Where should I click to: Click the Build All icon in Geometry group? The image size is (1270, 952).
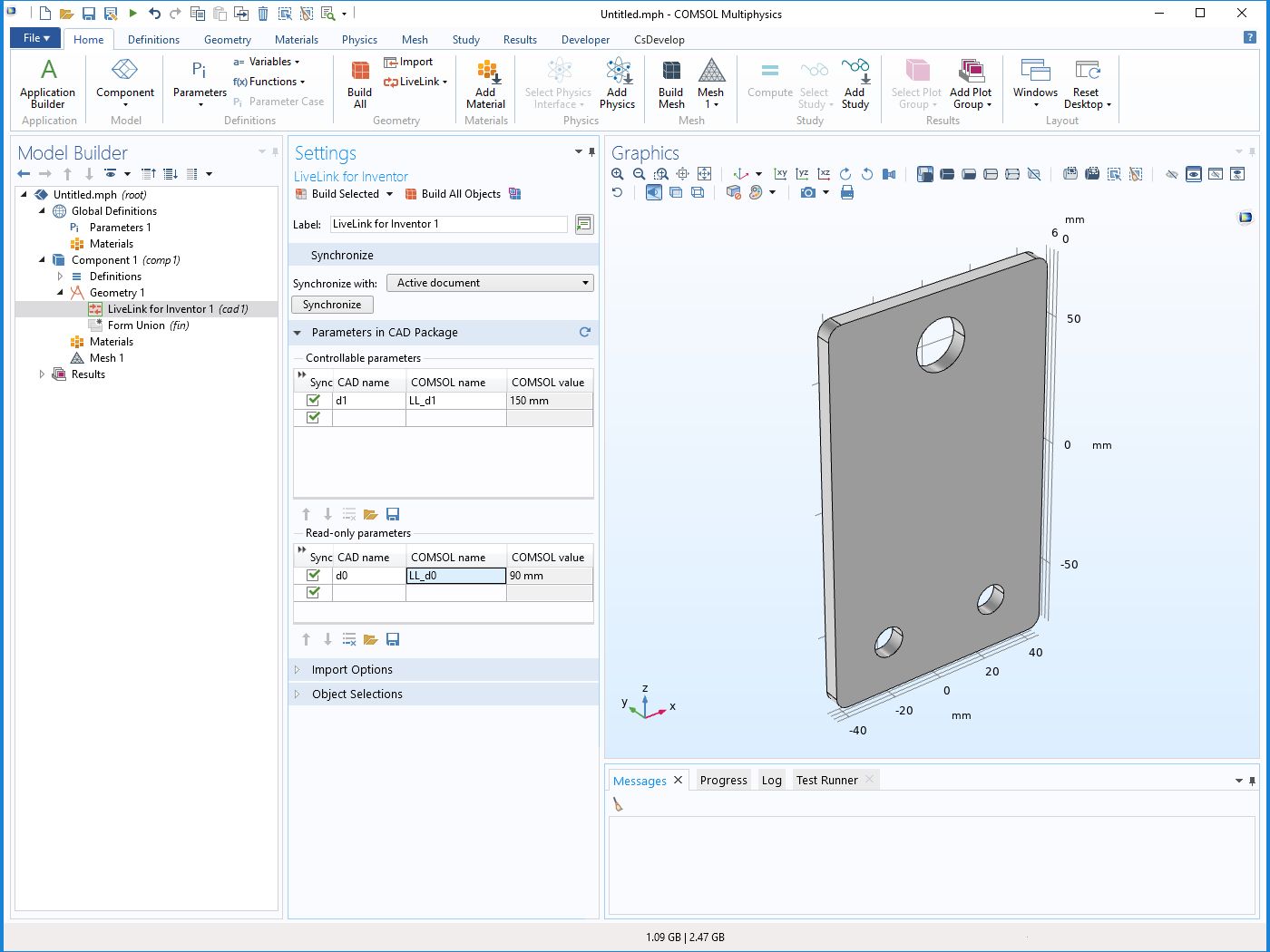pyautogui.click(x=359, y=82)
